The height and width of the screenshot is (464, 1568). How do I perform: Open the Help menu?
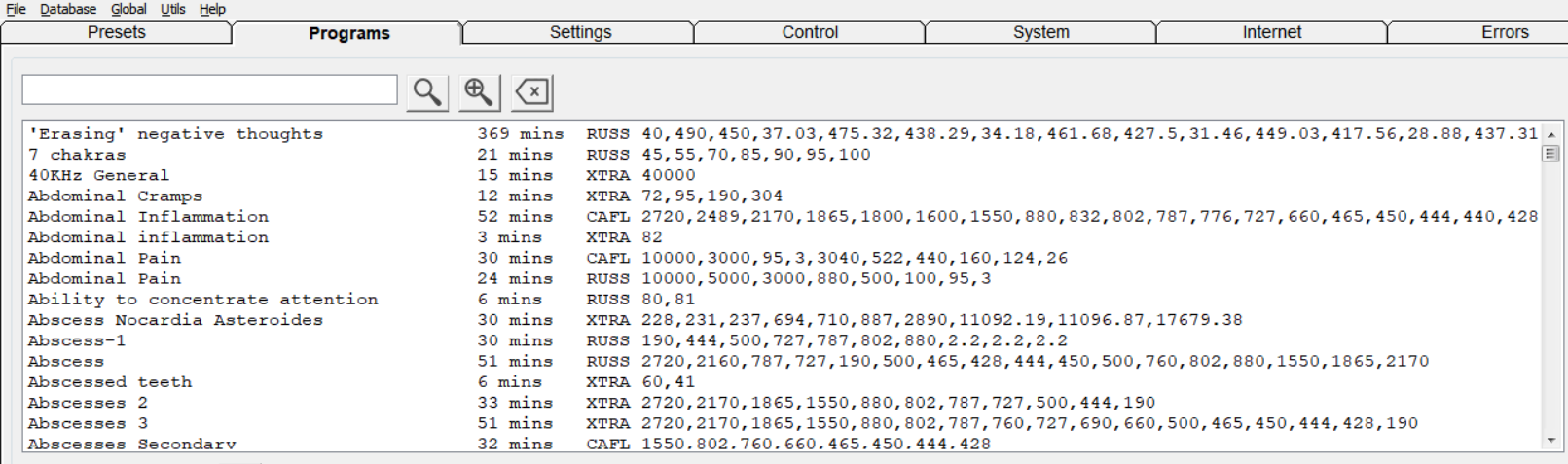pyautogui.click(x=212, y=9)
